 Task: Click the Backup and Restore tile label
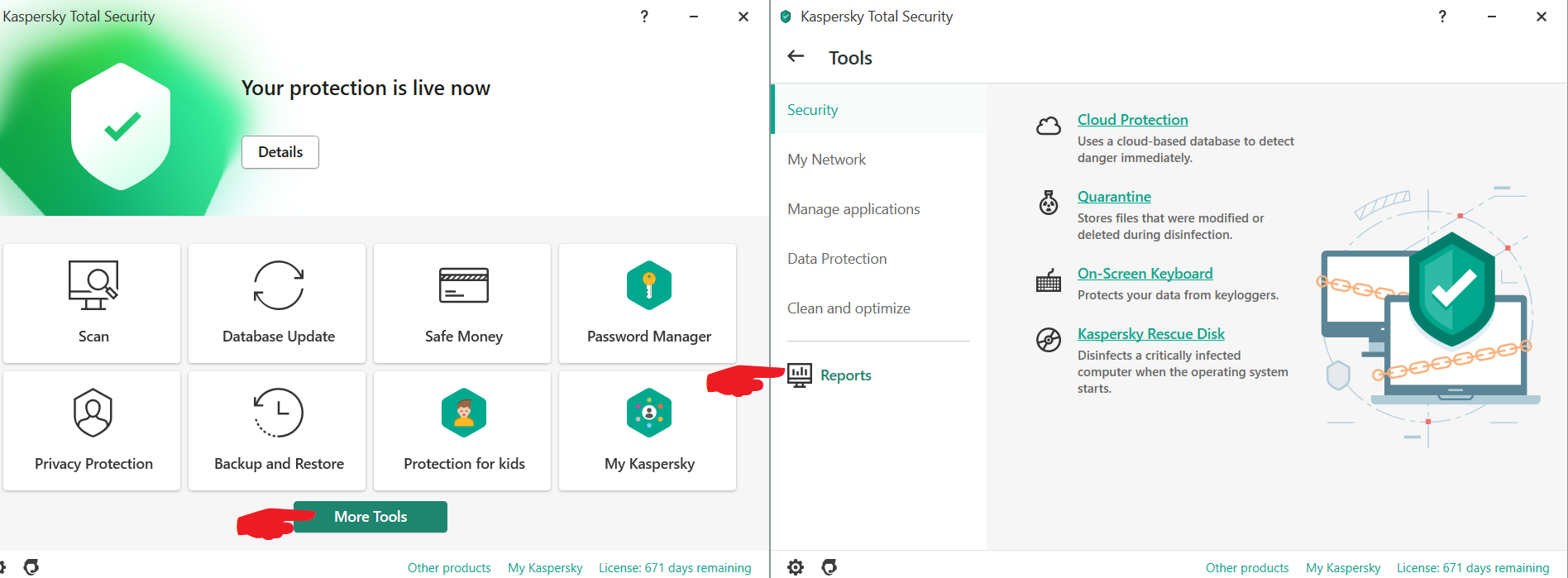point(279,464)
